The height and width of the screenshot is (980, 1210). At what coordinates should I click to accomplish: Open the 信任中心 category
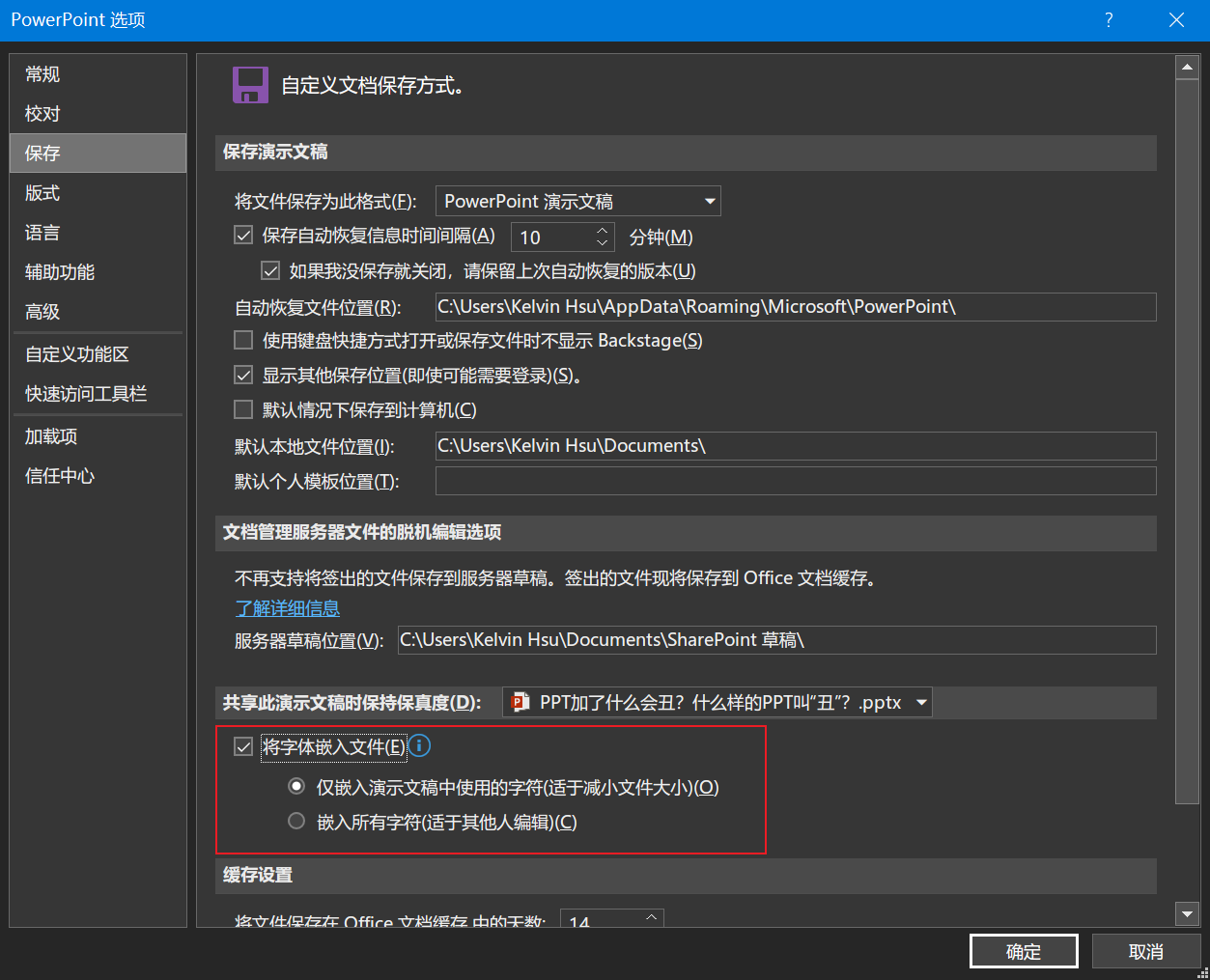[x=98, y=476]
